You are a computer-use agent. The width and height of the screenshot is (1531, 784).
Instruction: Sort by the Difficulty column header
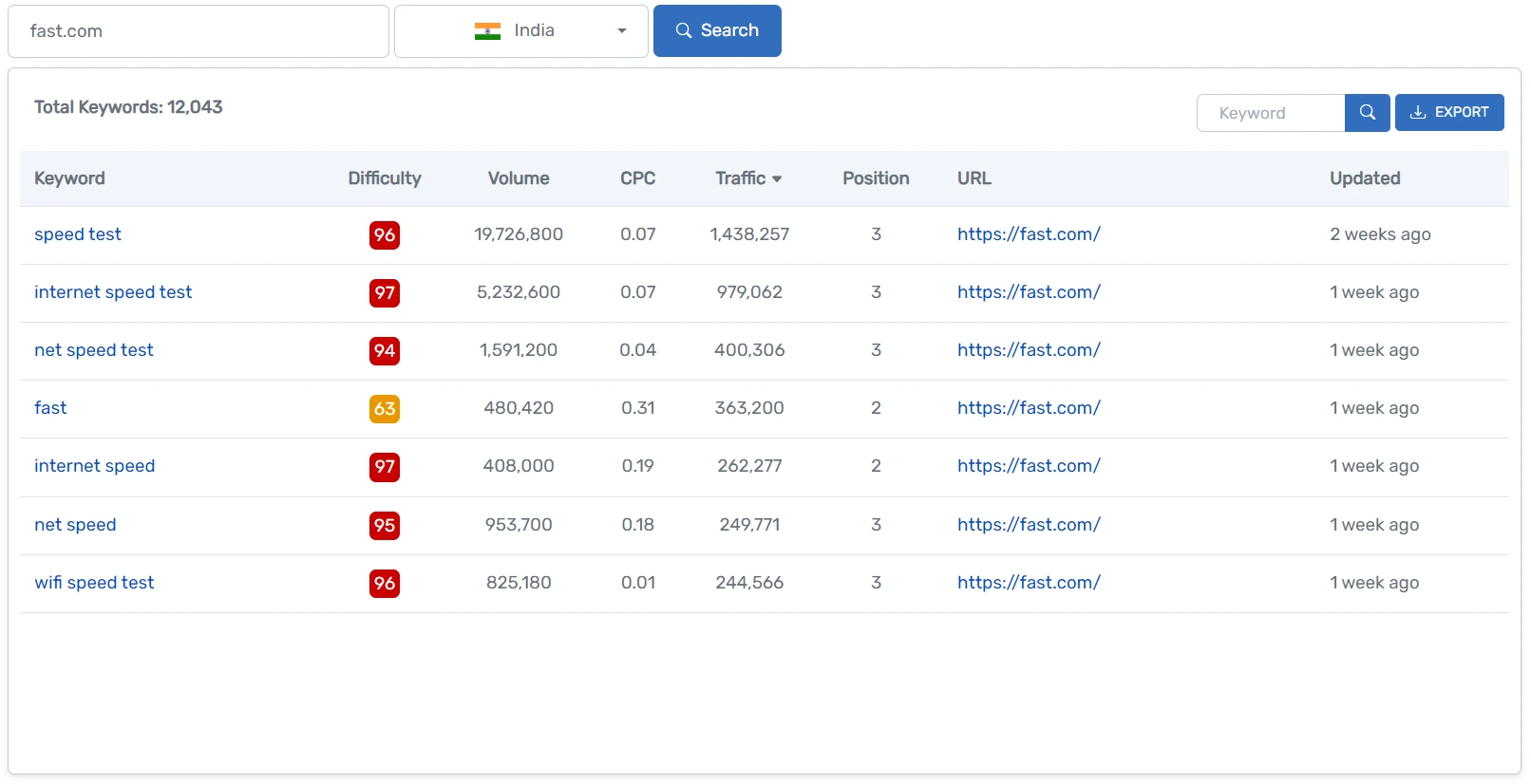coord(385,178)
